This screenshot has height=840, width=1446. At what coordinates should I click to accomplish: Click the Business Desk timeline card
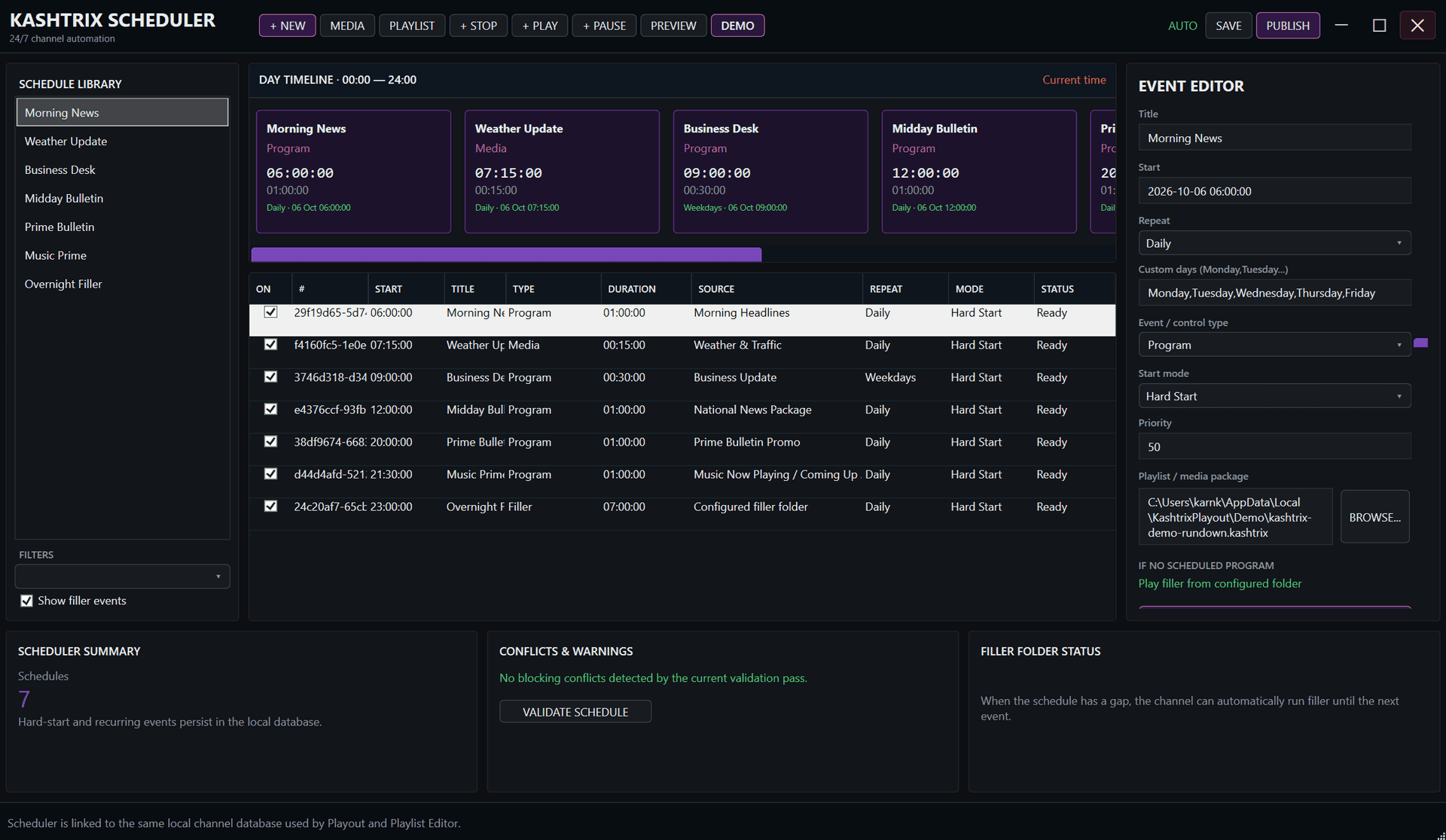coord(770,172)
